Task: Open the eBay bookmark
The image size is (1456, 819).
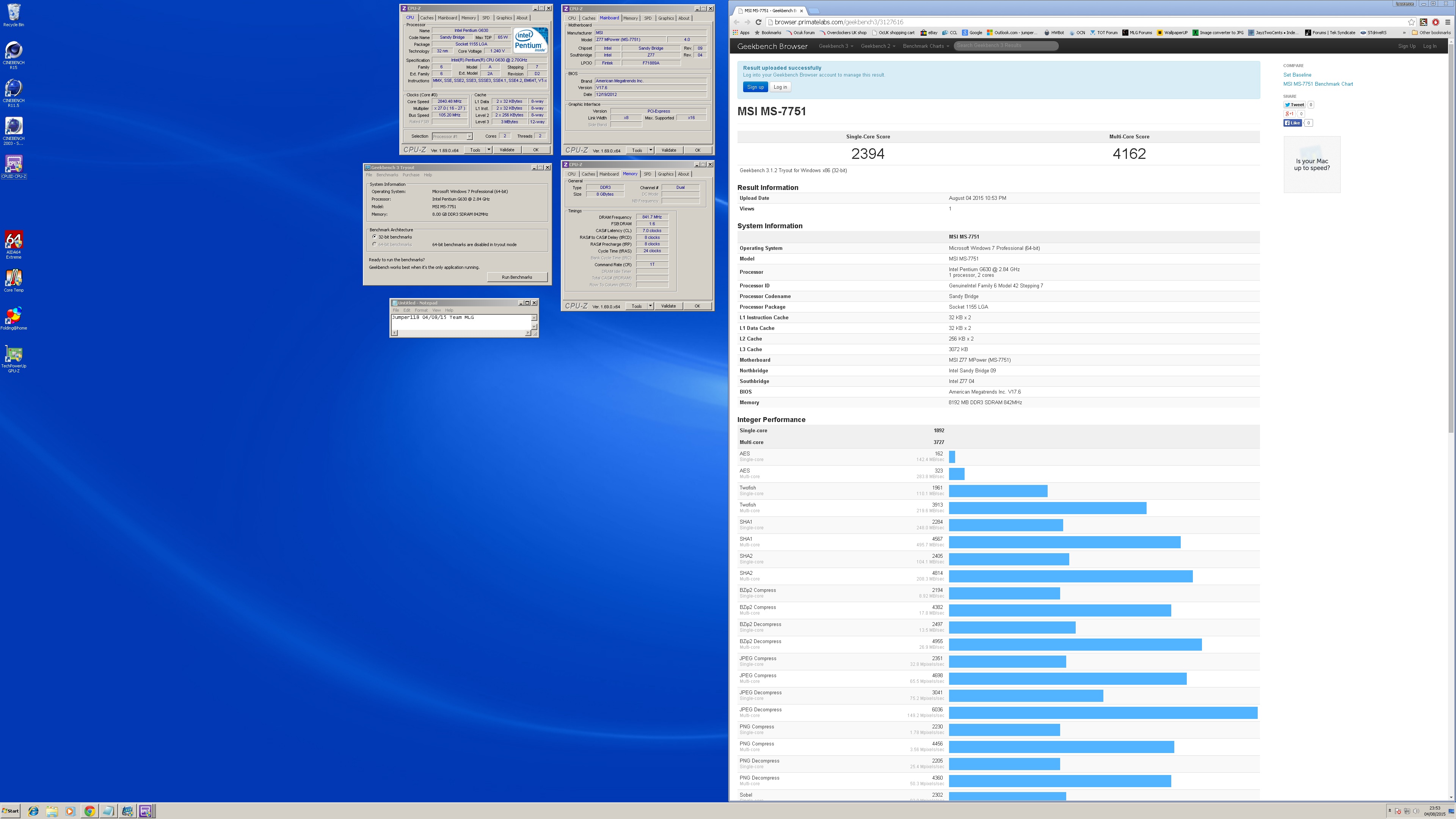Action: [929, 33]
